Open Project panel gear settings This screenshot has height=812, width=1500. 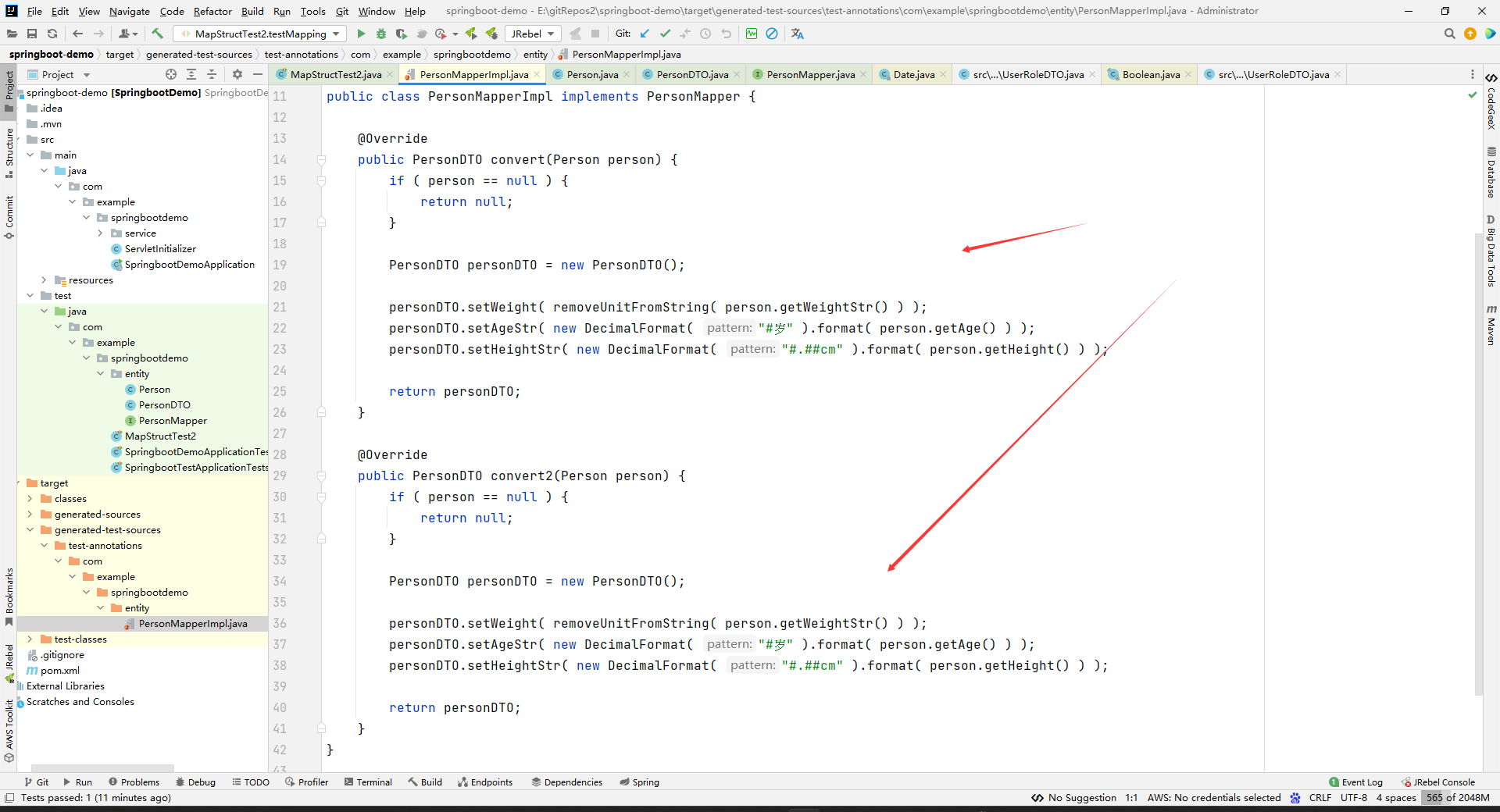coord(237,74)
